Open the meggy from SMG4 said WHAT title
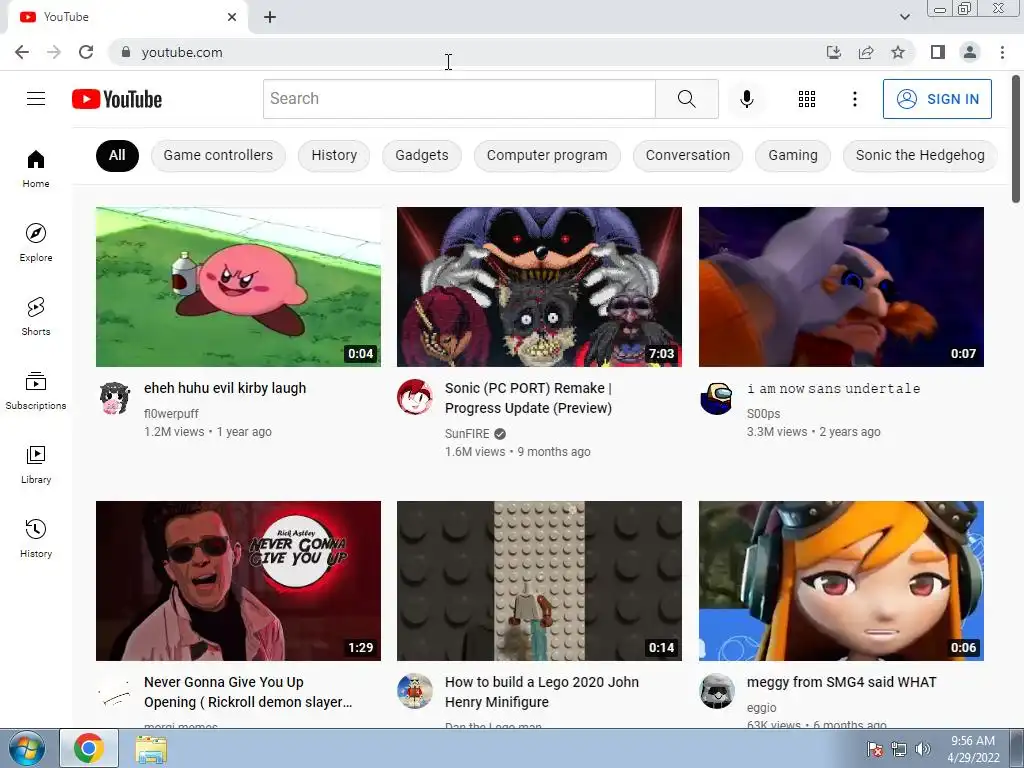This screenshot has width=1024, height=768. pyautogui.click(x=841, y=682)
